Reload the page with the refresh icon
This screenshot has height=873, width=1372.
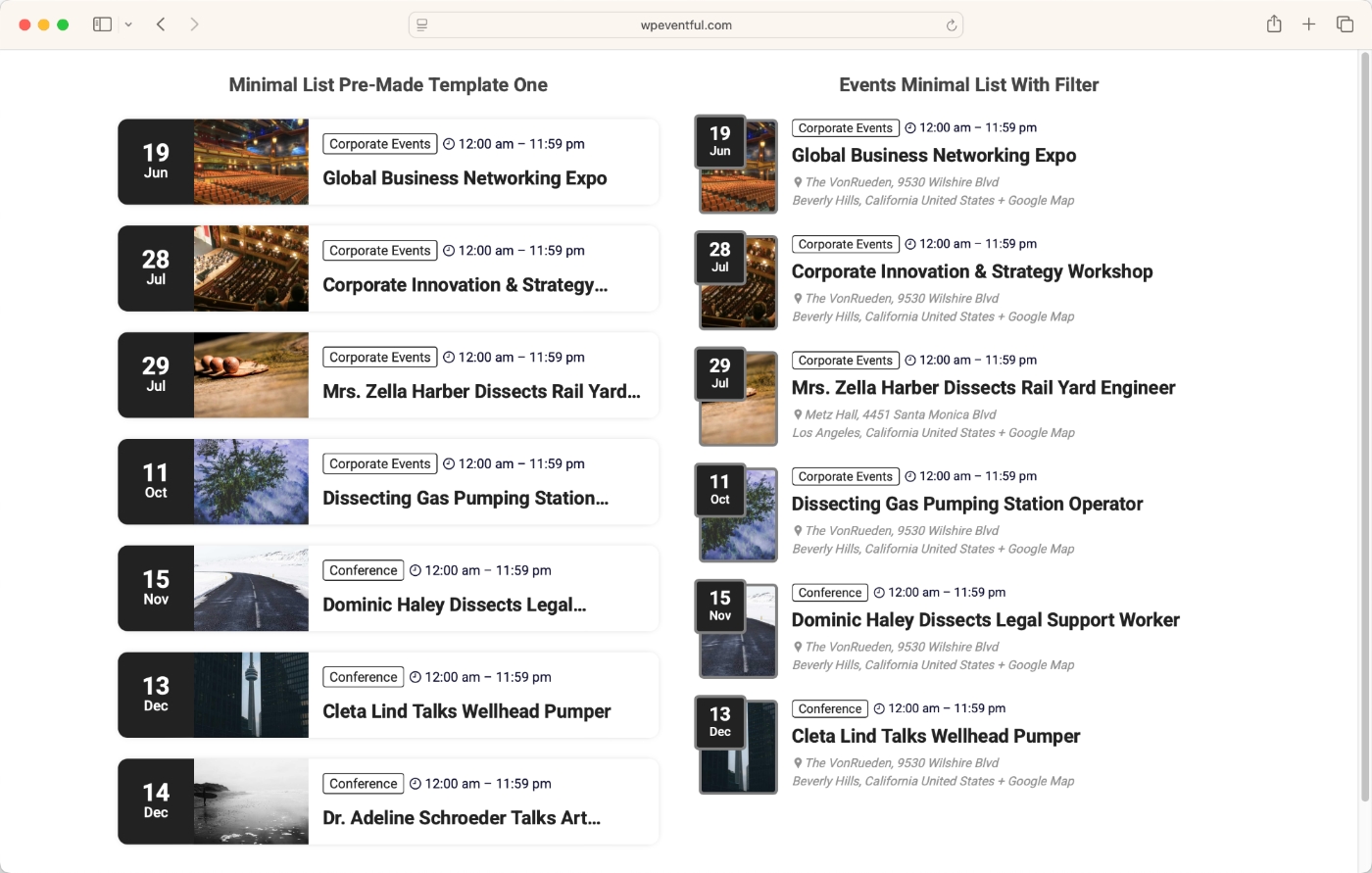coord(951,25)
